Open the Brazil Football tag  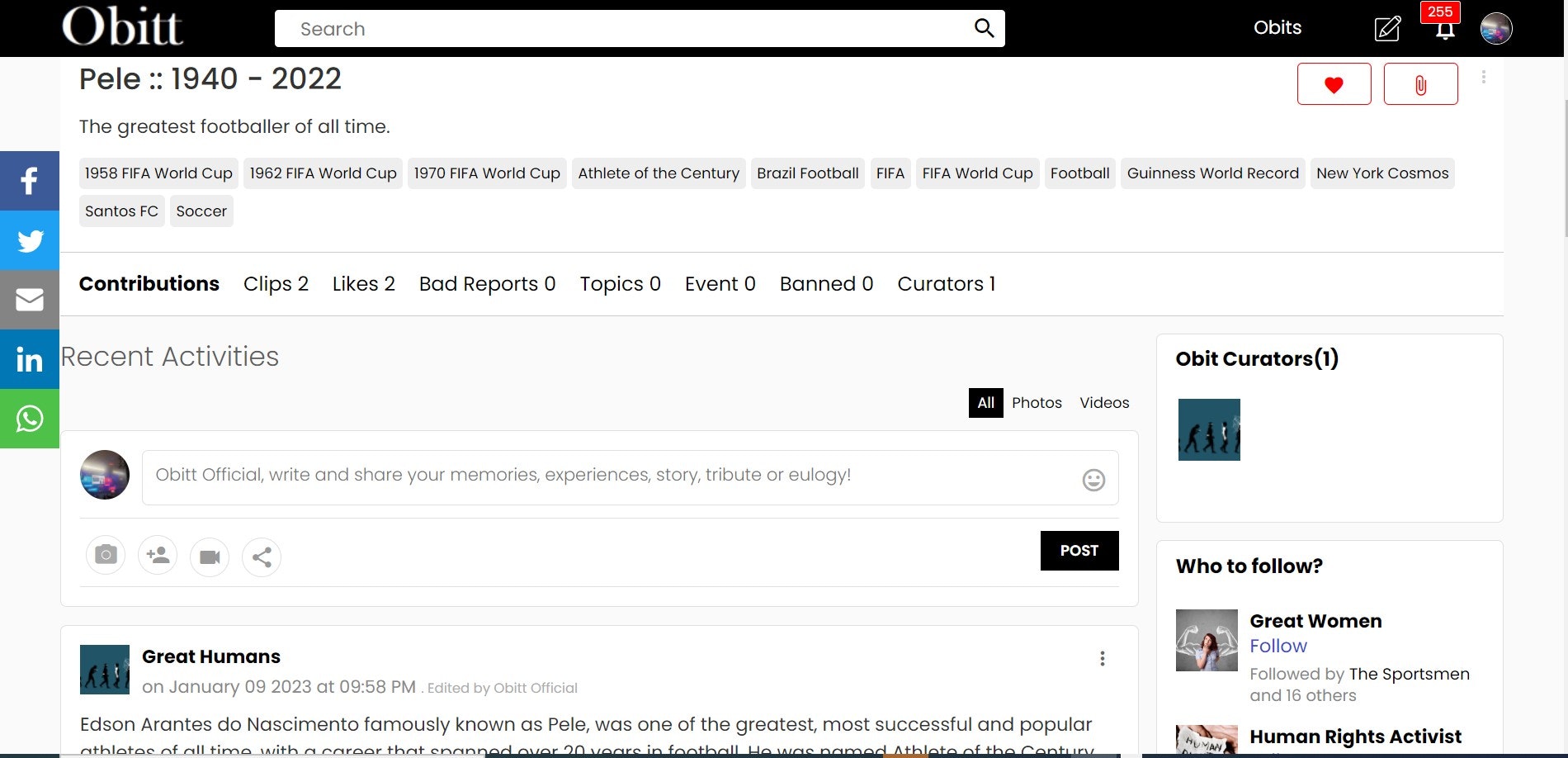click(x=808, y=173)
